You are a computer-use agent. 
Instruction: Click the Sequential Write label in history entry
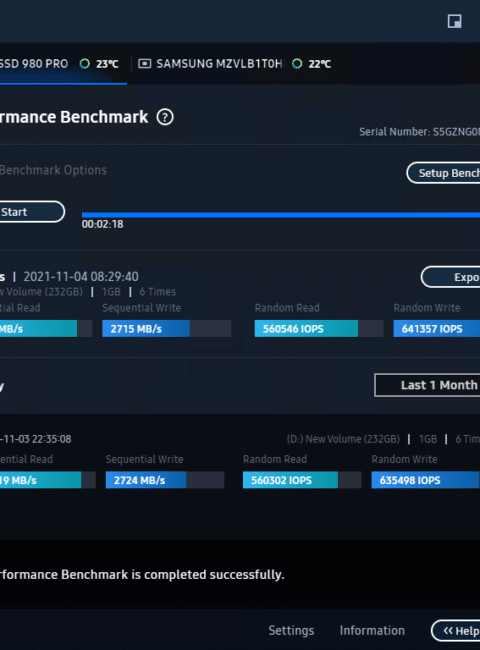(x=144, y=459)
